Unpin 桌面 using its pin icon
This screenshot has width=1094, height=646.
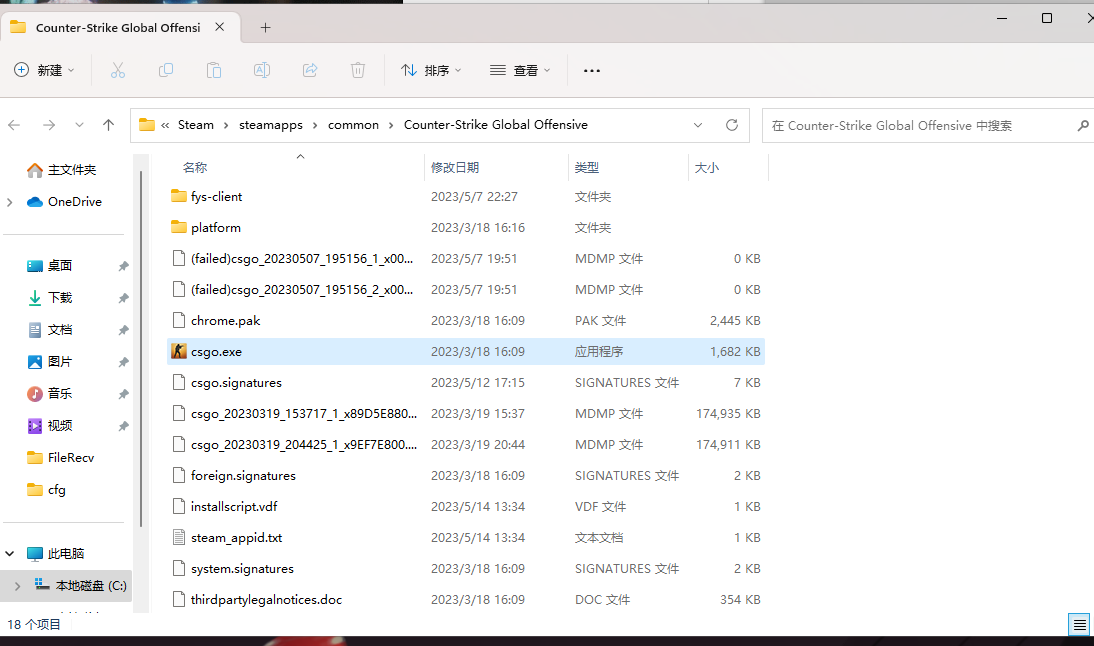point(123,266)
